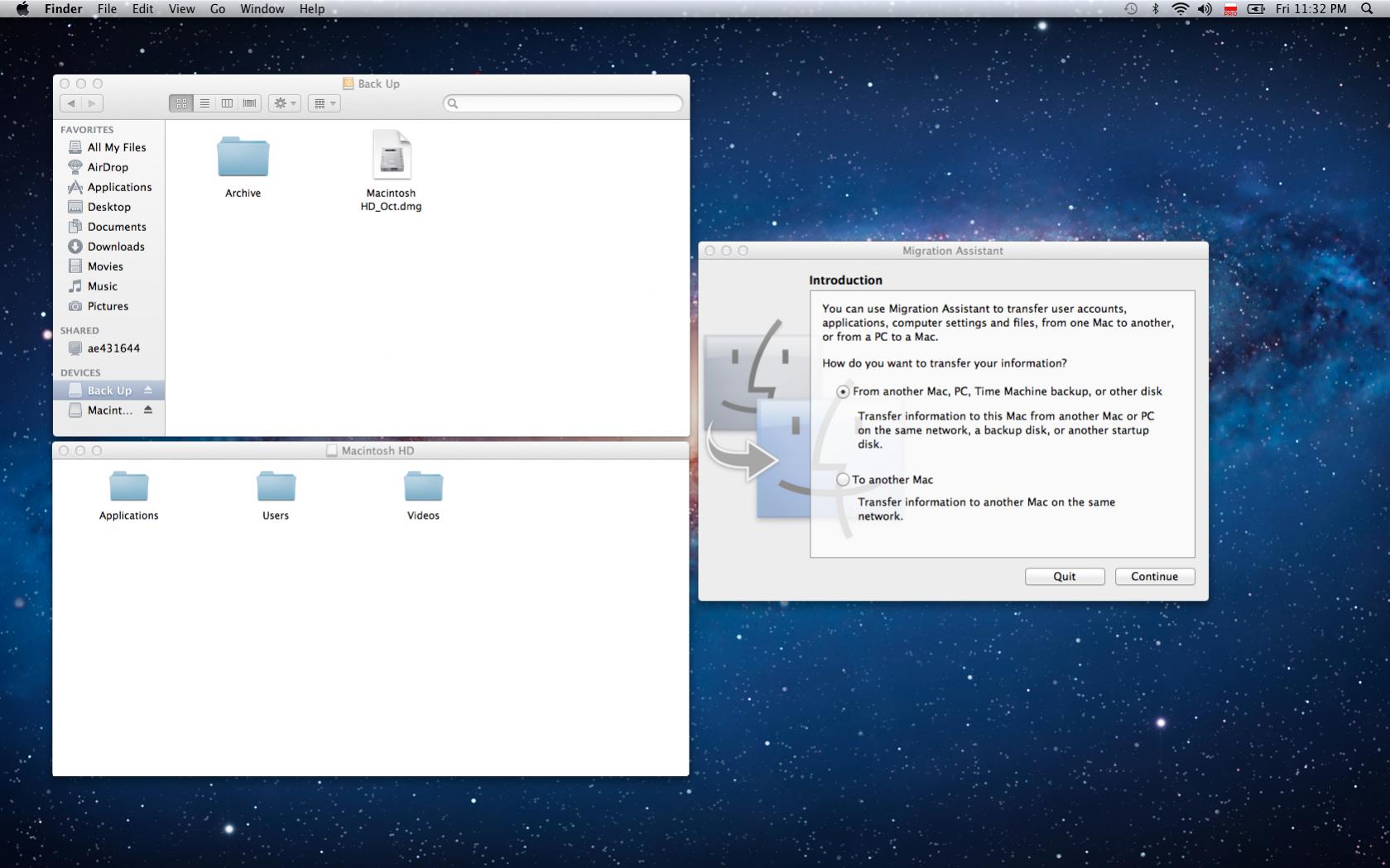Screen dimensions: 1390x868
Task: Open the Apple menu
Action: click(22, 9)
